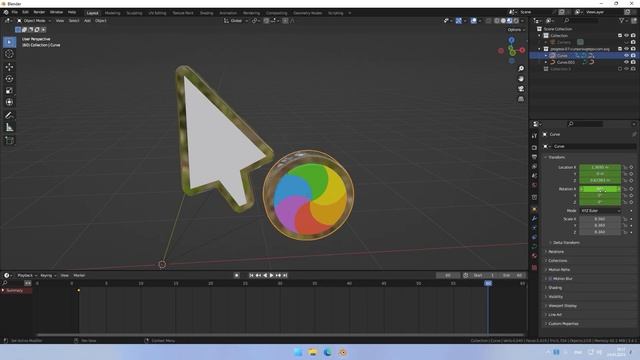Expand the Curve item in the outliner
The width and height of the screenshot is (640, 360).
(546, 56)
